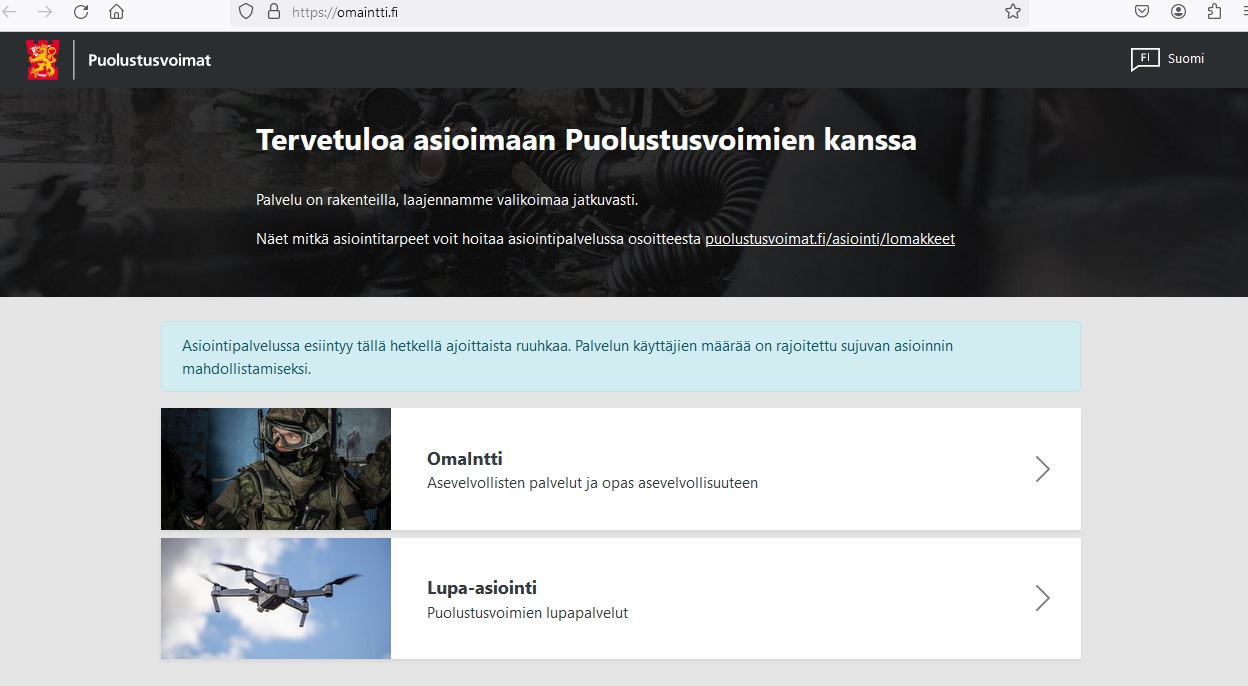Save the page with the Pocket icon
1248x686 pixels.
coord(1141,14)
